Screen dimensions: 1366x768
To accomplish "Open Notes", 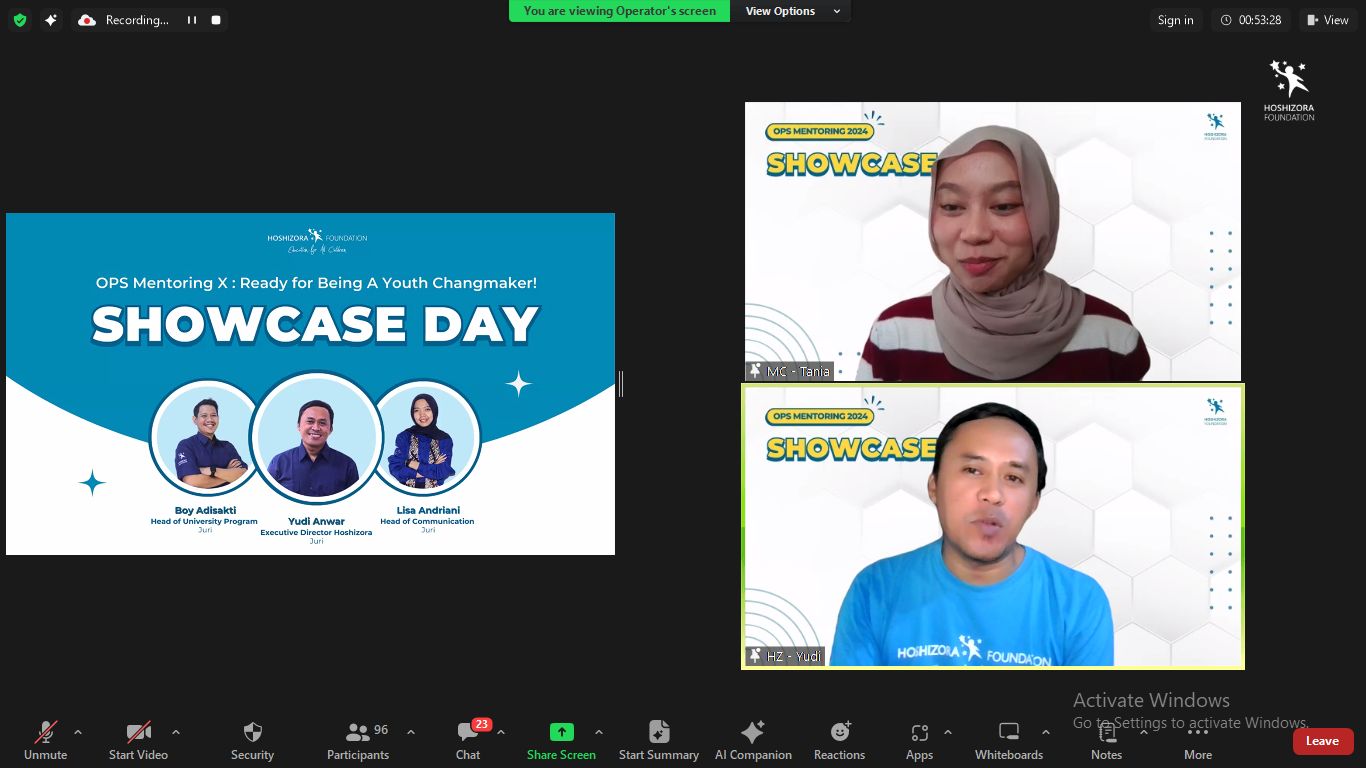I will [x=1106, y=740].
